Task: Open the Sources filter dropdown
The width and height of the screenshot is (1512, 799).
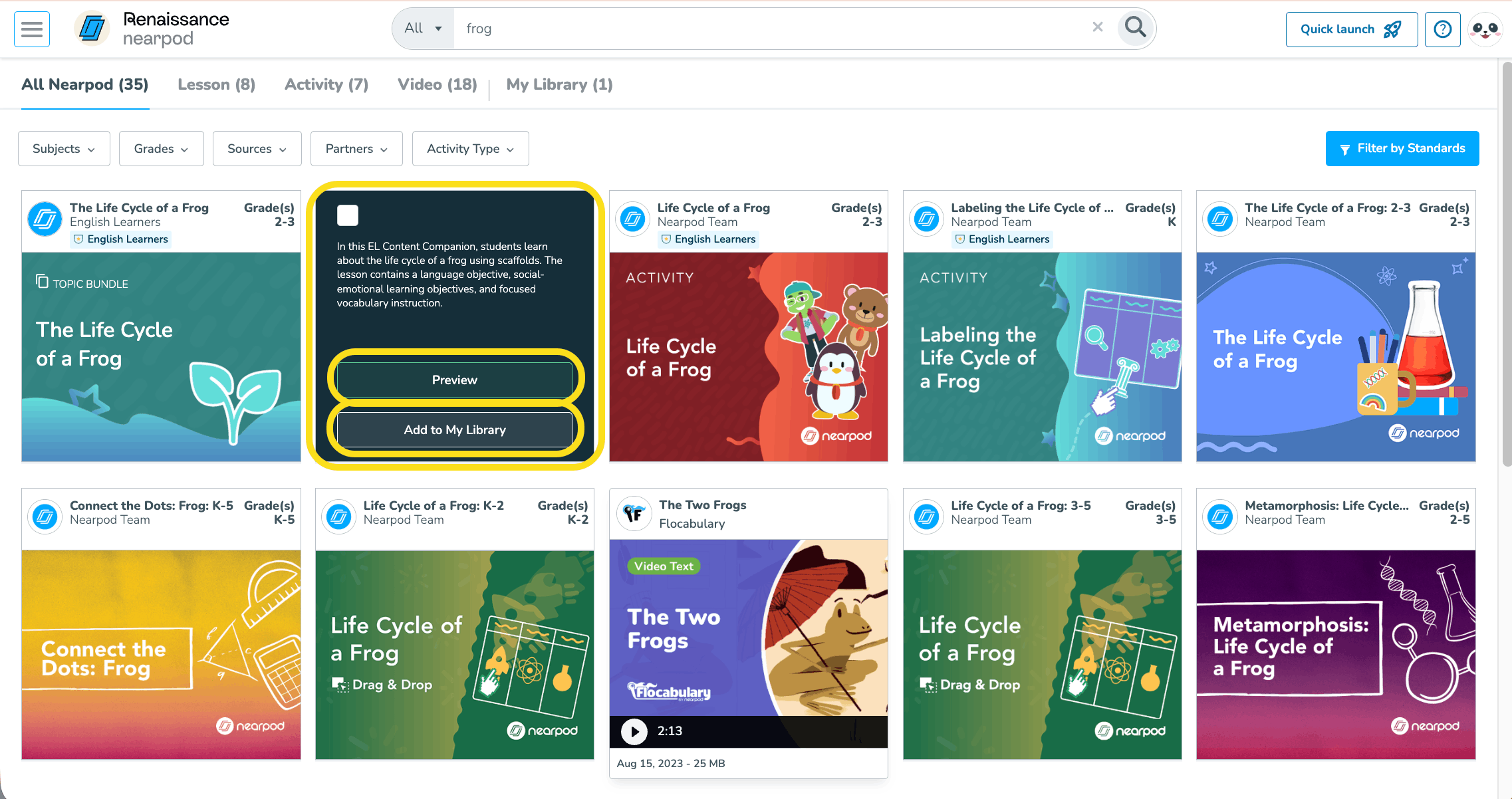Action: point(257,148)
